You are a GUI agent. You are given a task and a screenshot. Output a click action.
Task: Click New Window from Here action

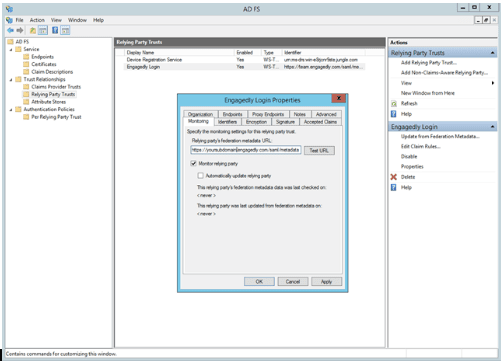(x=428, y=93)
